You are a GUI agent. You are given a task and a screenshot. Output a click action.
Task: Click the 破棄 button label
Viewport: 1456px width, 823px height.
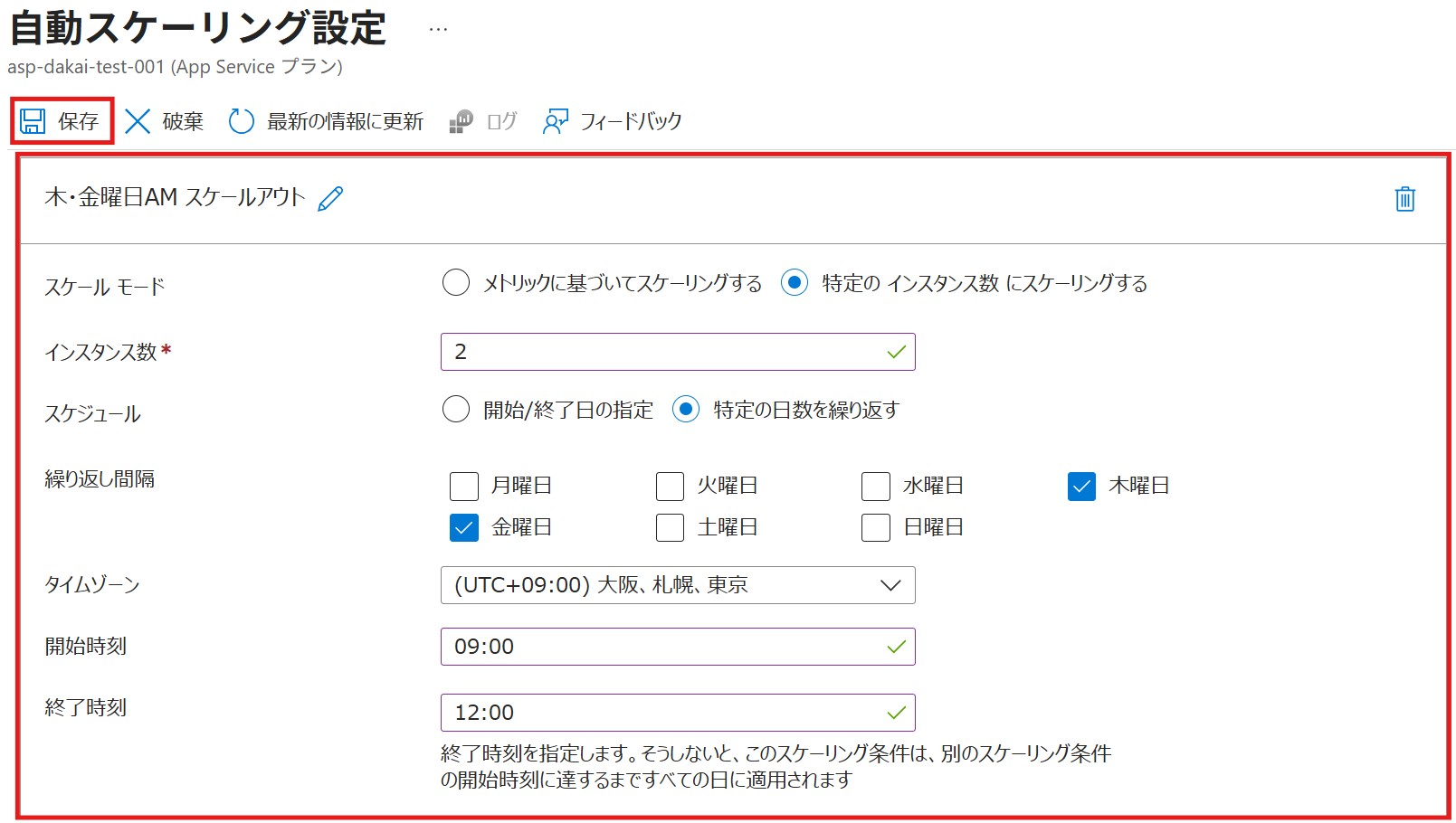(x=183, y=121)
